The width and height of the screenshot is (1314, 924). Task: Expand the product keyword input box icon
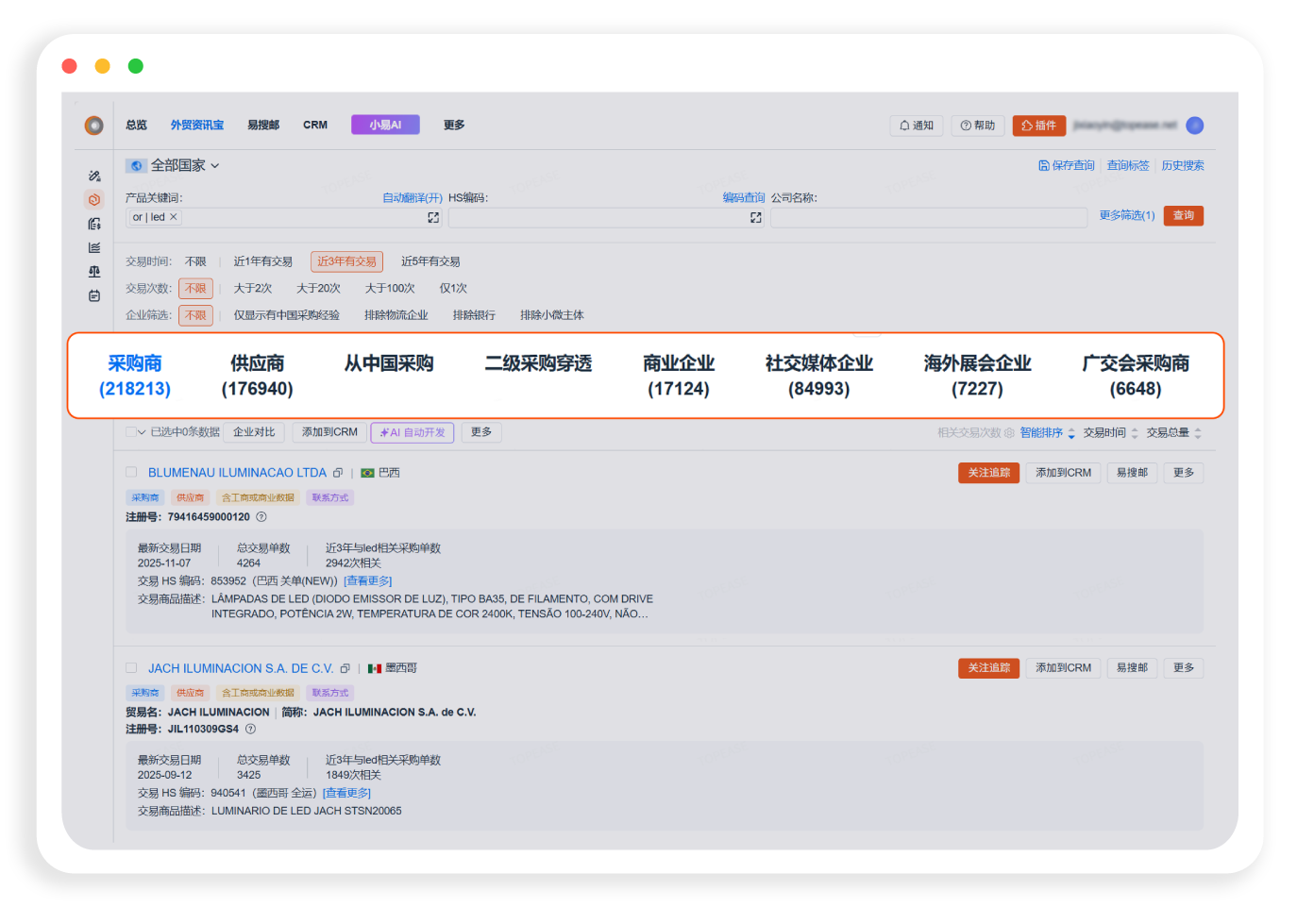coord(433,218)
